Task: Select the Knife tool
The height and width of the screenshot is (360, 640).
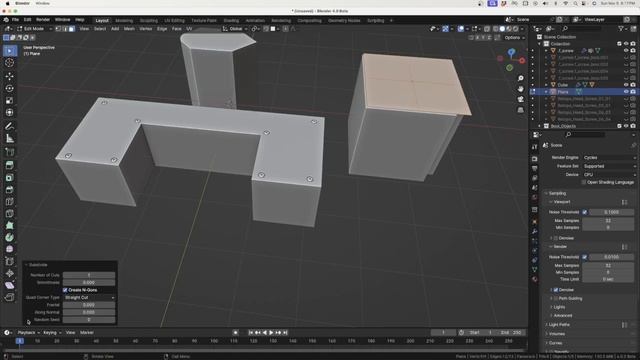Action: pos(9,213)
